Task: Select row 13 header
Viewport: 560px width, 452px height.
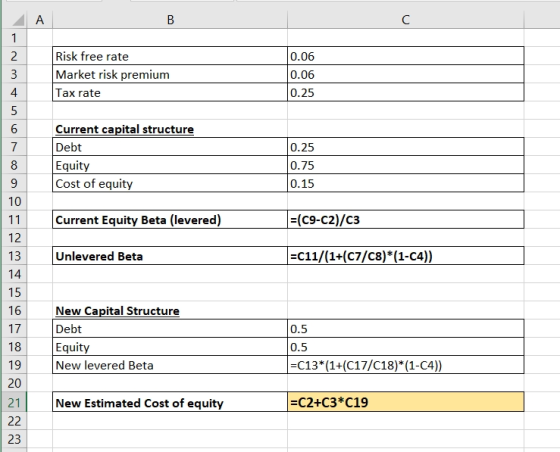Action: 14,256
